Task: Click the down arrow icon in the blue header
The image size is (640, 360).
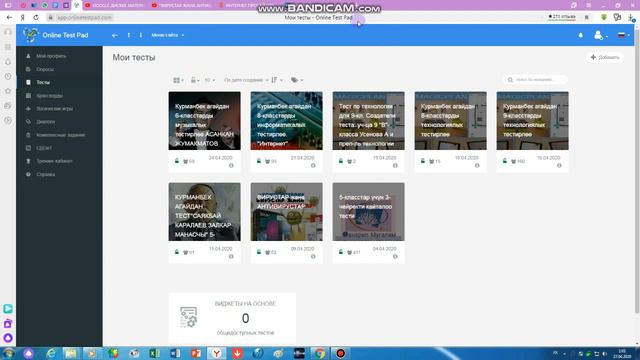Action: click(x=141, y=36)
